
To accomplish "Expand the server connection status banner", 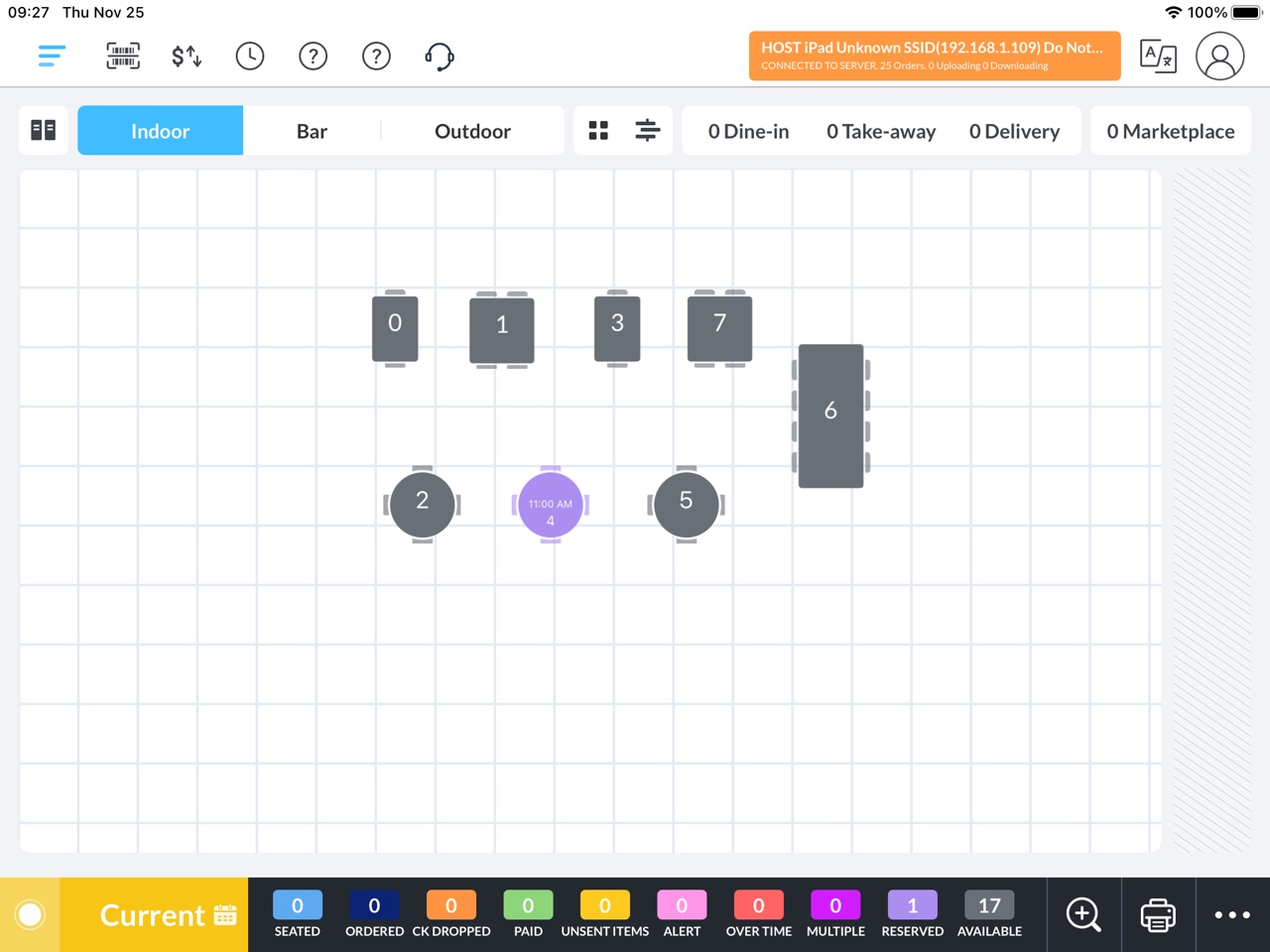I will pos(934,56).
